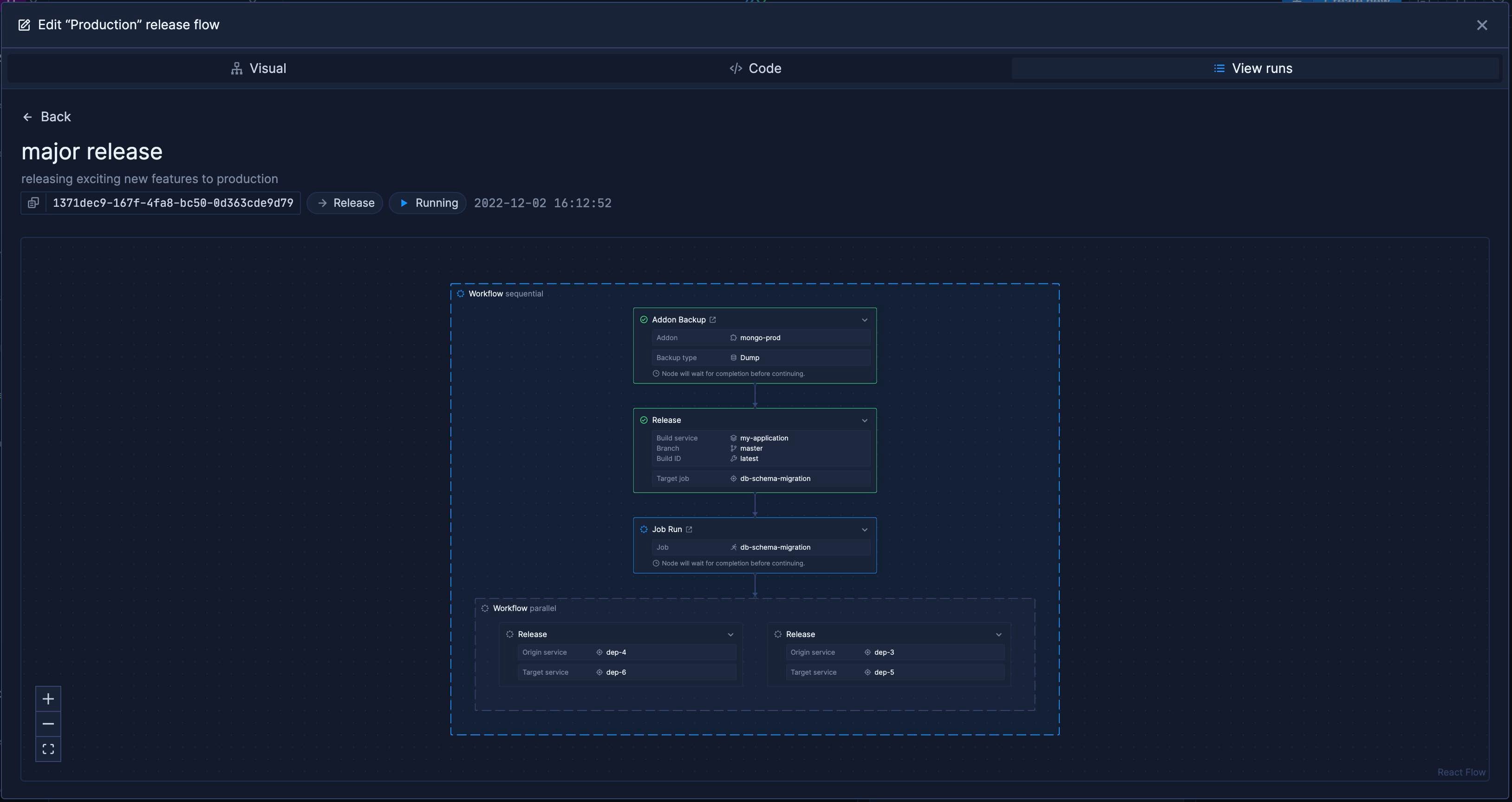Open the View runs tab
This screenshot has width=1512, height=802.
(1253, 69)
